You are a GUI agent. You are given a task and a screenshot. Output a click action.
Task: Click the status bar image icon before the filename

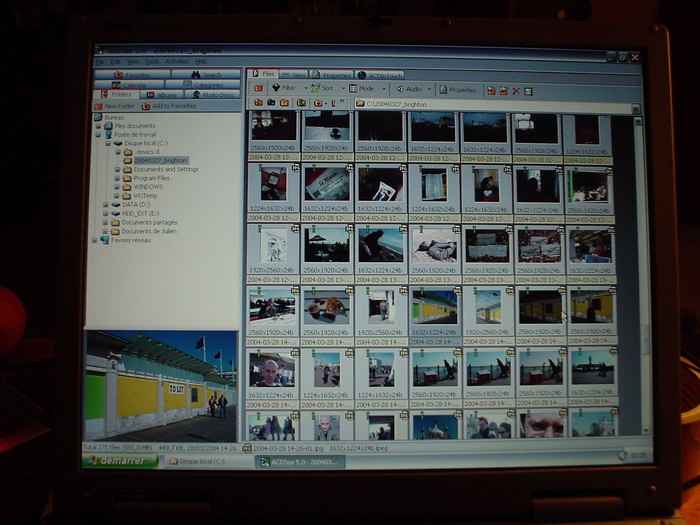[246, 448]
